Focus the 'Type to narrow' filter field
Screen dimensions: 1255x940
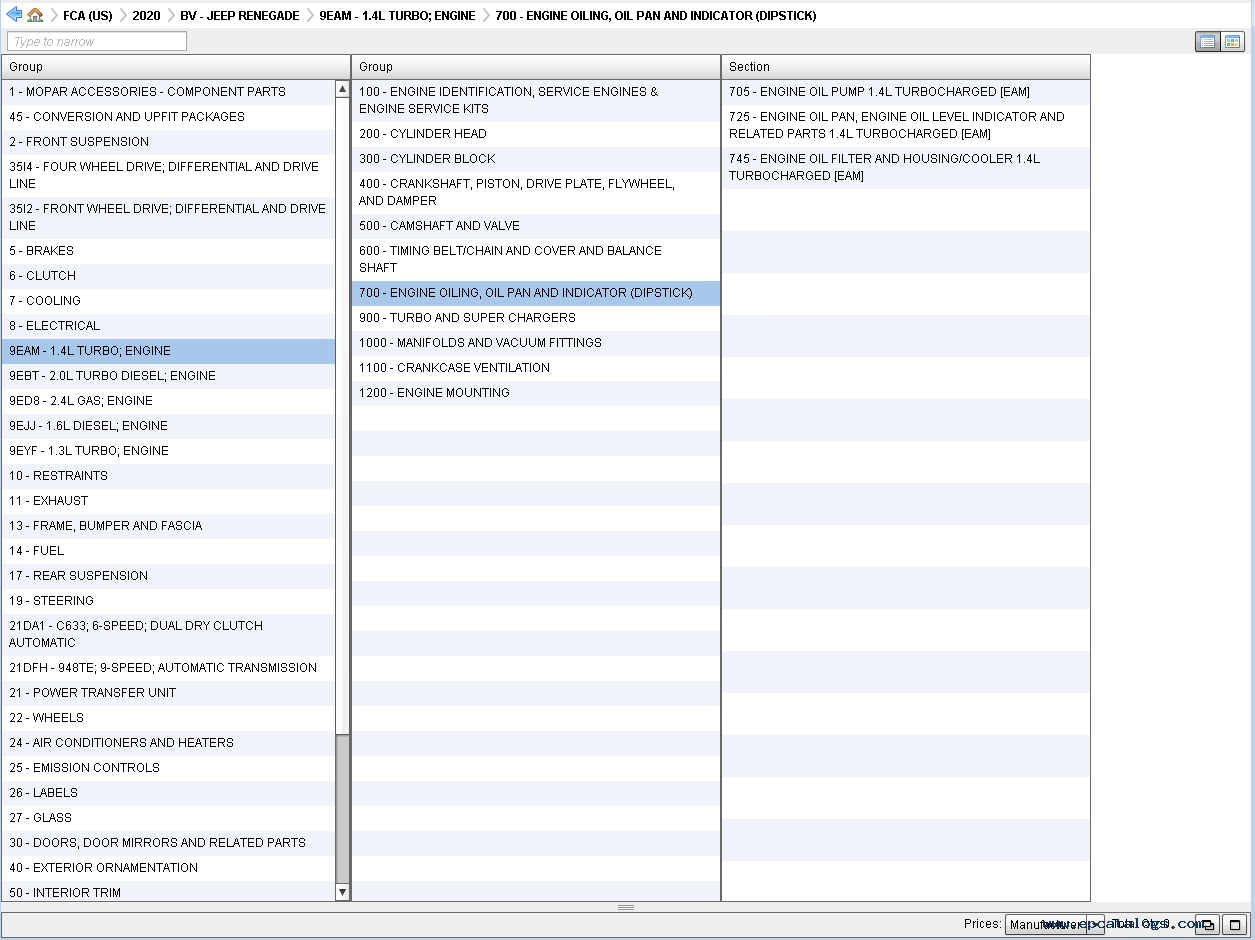click(x=97, y=41)
